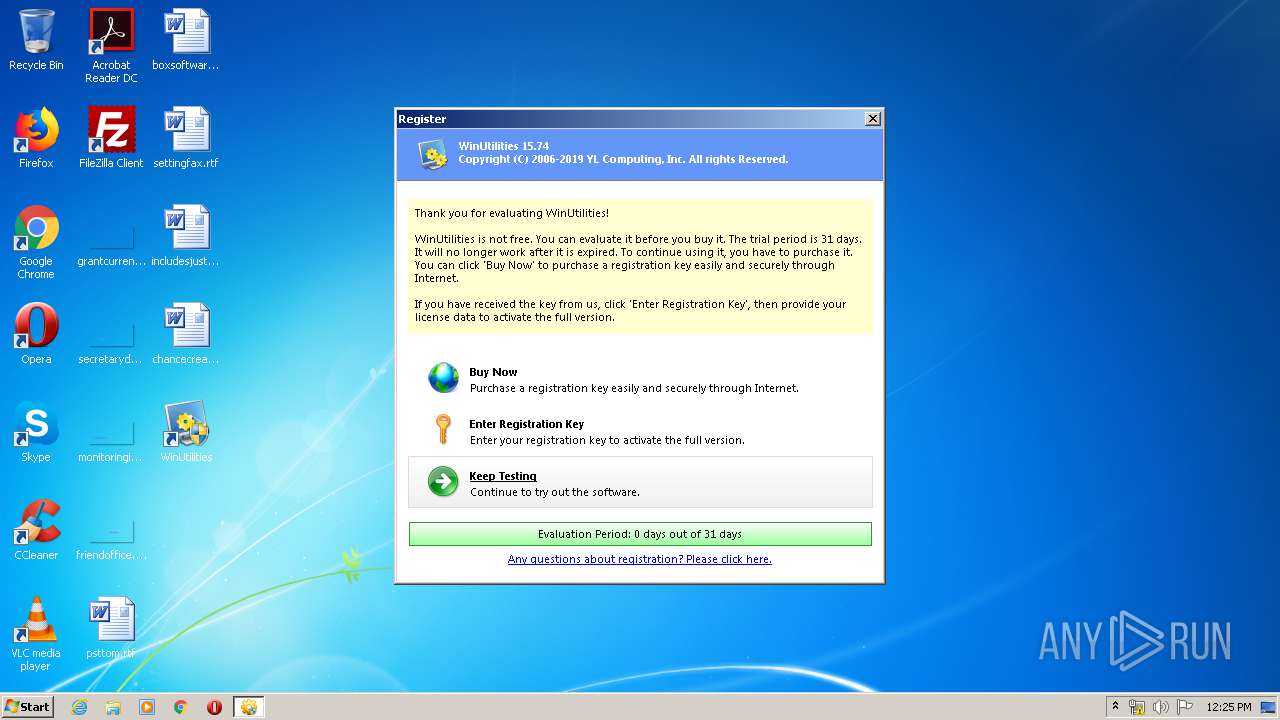Open friendoffice desktop item
This screenshot has width=1280, height=720.
(x=111, y=540)
